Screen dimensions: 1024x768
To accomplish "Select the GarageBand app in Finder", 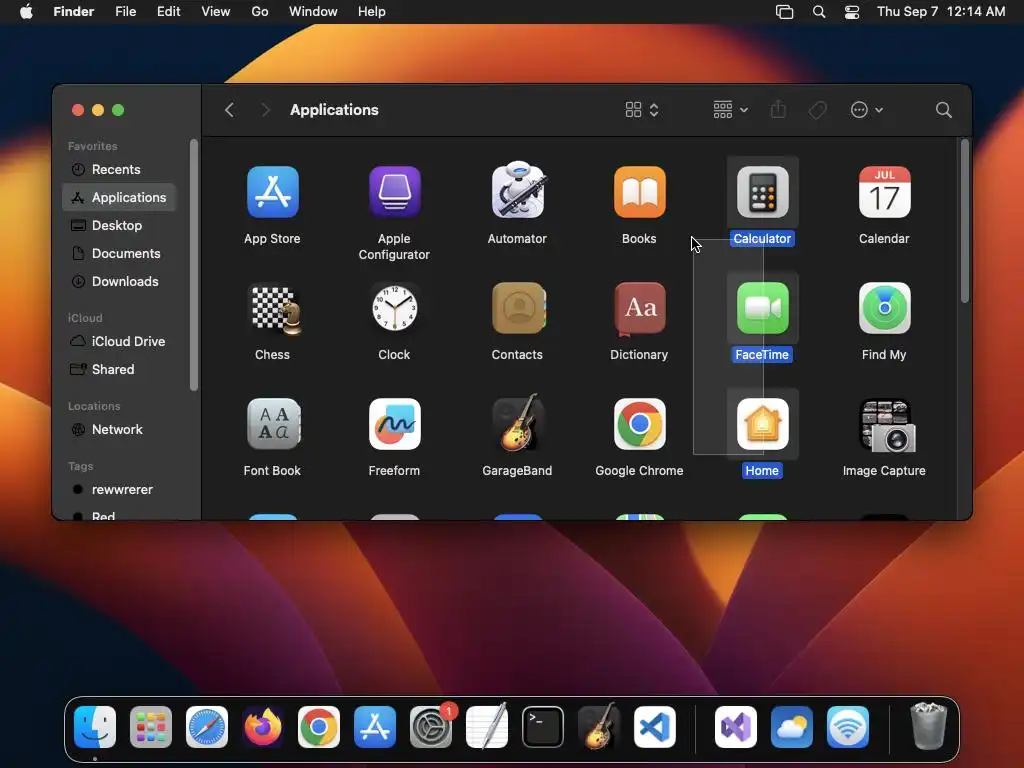I will point(517,423).
